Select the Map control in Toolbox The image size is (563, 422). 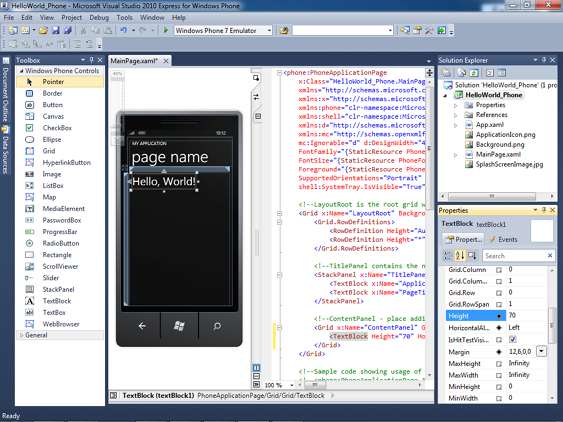[x=60, y=197]
